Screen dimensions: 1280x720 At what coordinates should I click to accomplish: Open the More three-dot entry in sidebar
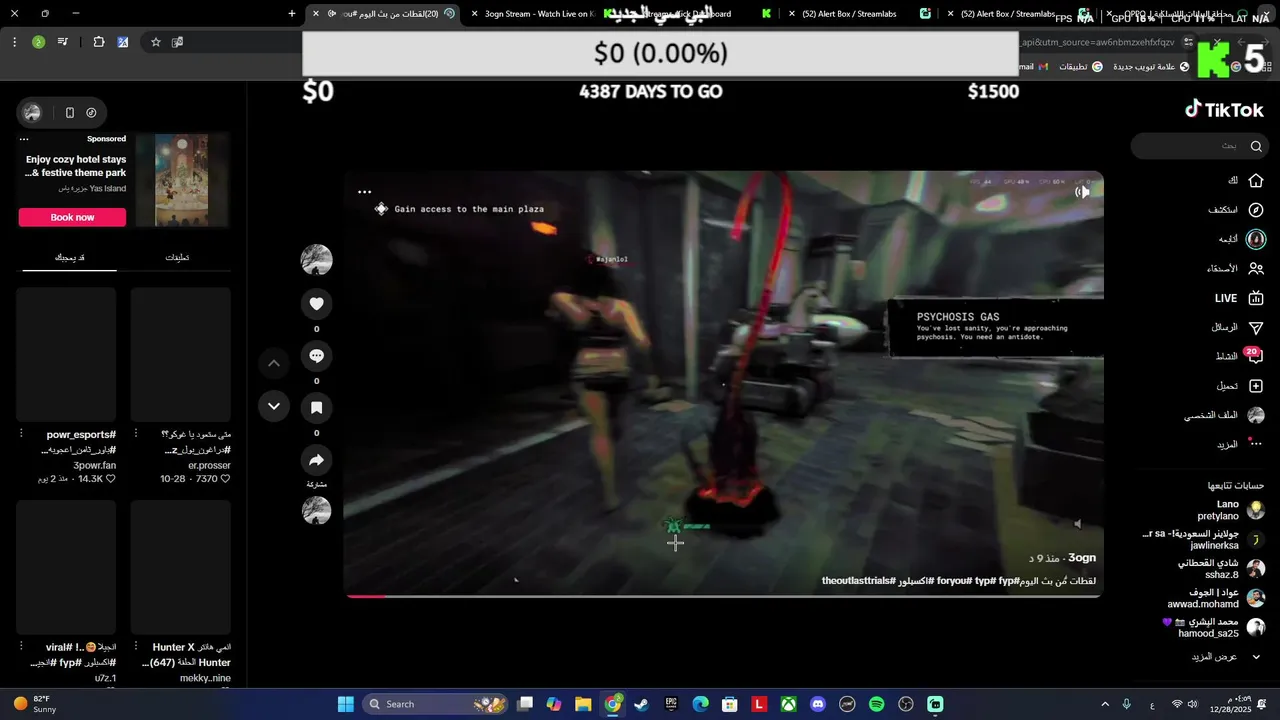[1240, 444]
